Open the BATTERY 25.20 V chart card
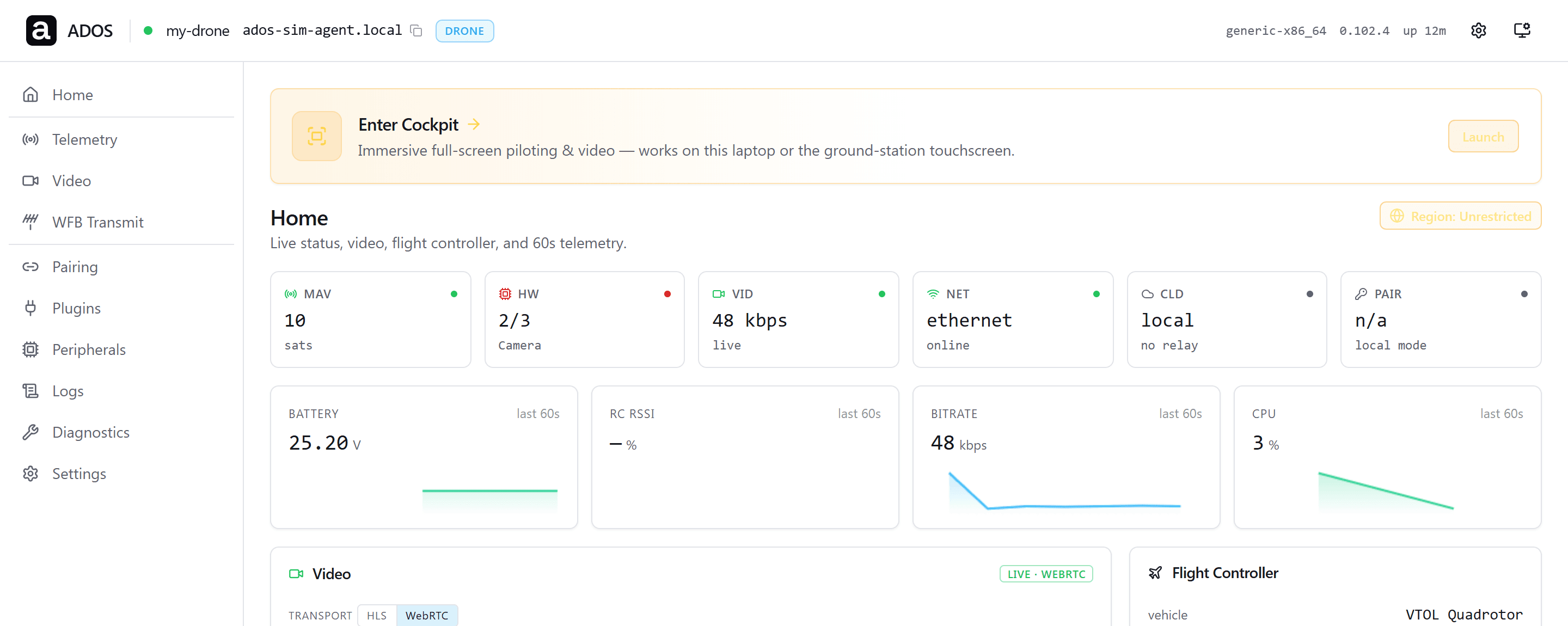The image size is (1568, 626). 424,457
